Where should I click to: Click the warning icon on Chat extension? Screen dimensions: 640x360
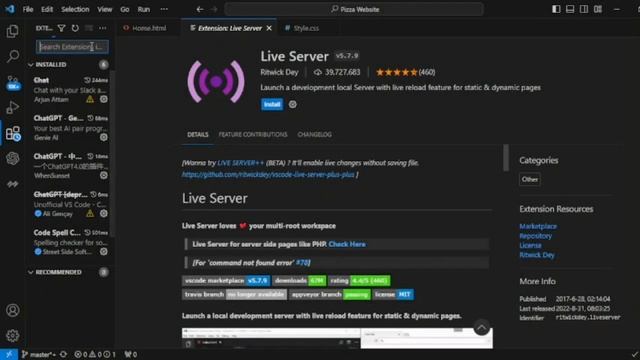point(90,99)
